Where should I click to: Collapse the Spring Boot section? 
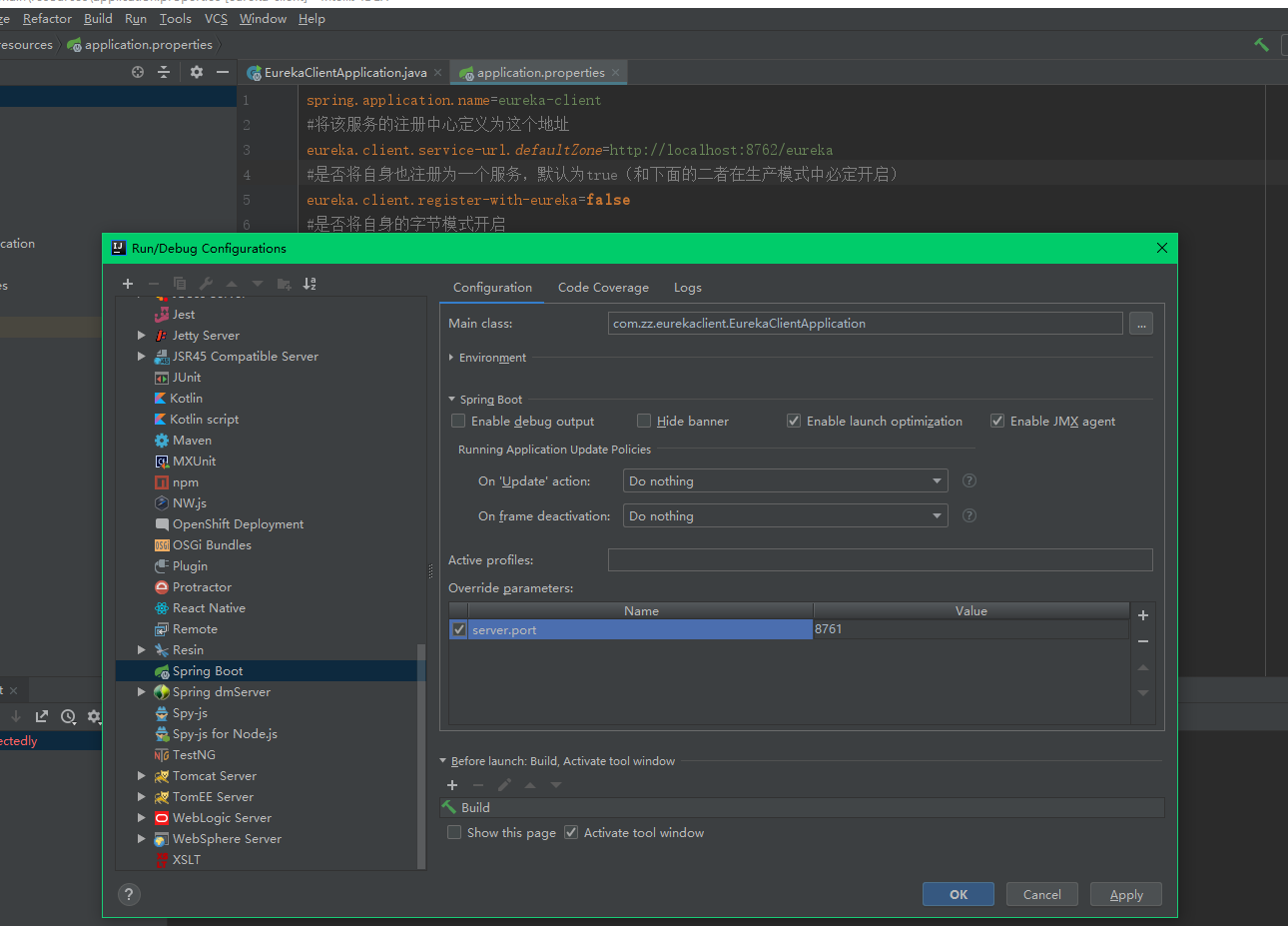click(x=451, y=400)
